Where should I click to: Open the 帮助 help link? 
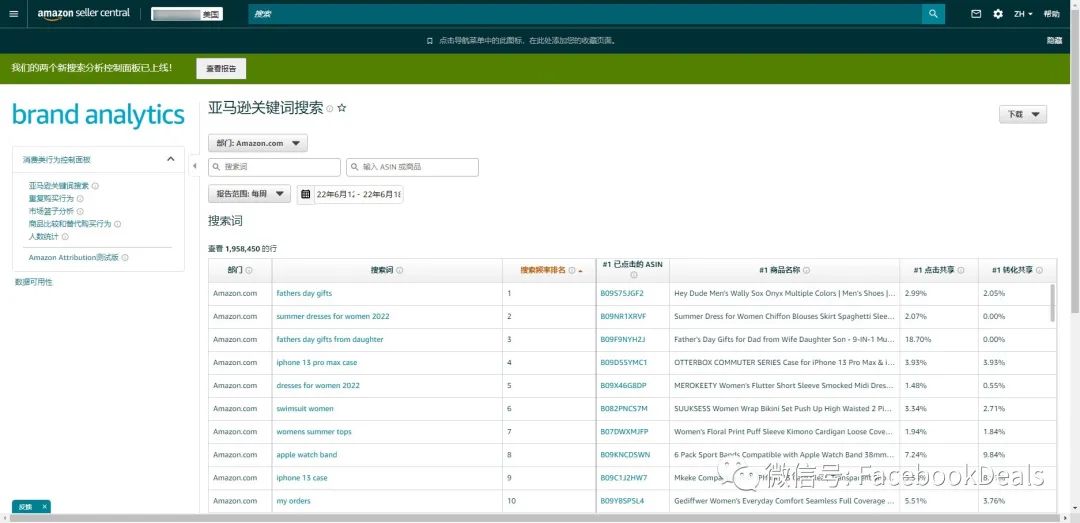(x=1051, y=14)
